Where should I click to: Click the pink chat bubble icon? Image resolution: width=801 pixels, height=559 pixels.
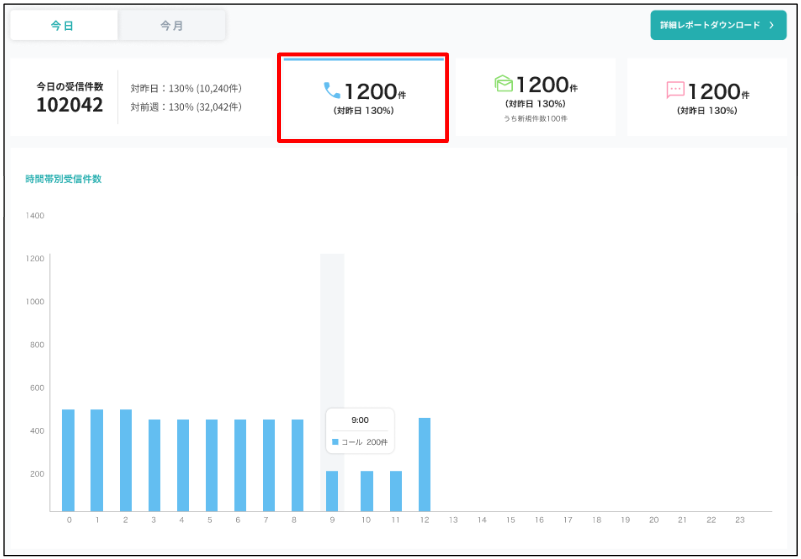click(x=675, y=90)
